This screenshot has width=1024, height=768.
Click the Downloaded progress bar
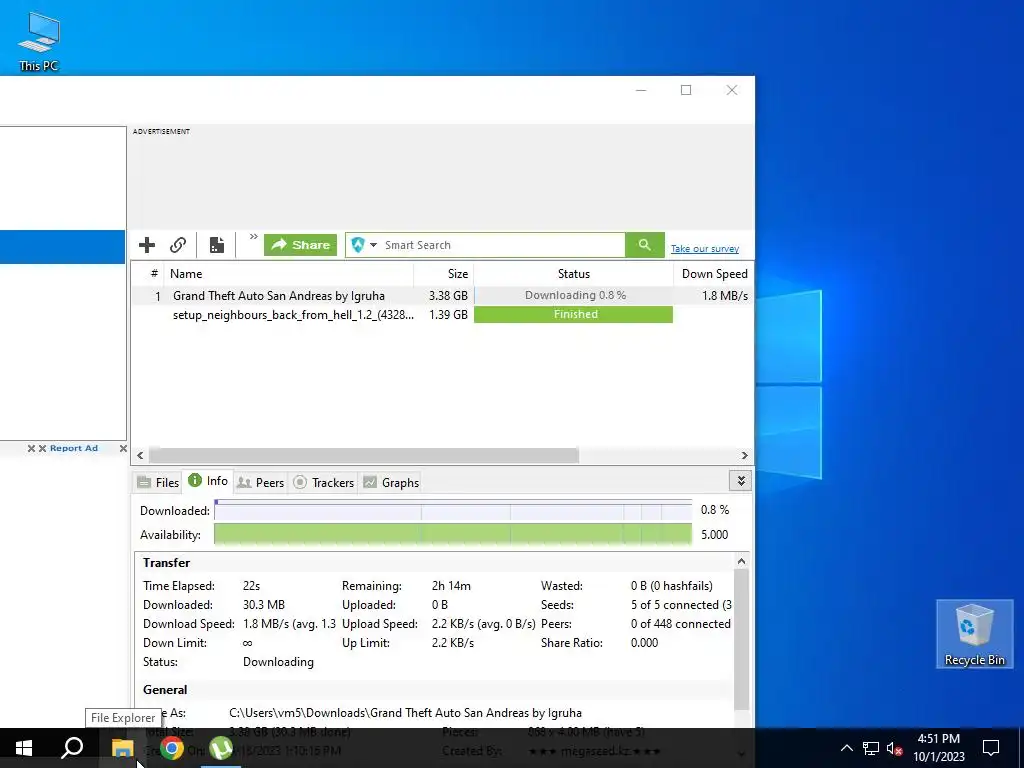[x=453, y=510]
